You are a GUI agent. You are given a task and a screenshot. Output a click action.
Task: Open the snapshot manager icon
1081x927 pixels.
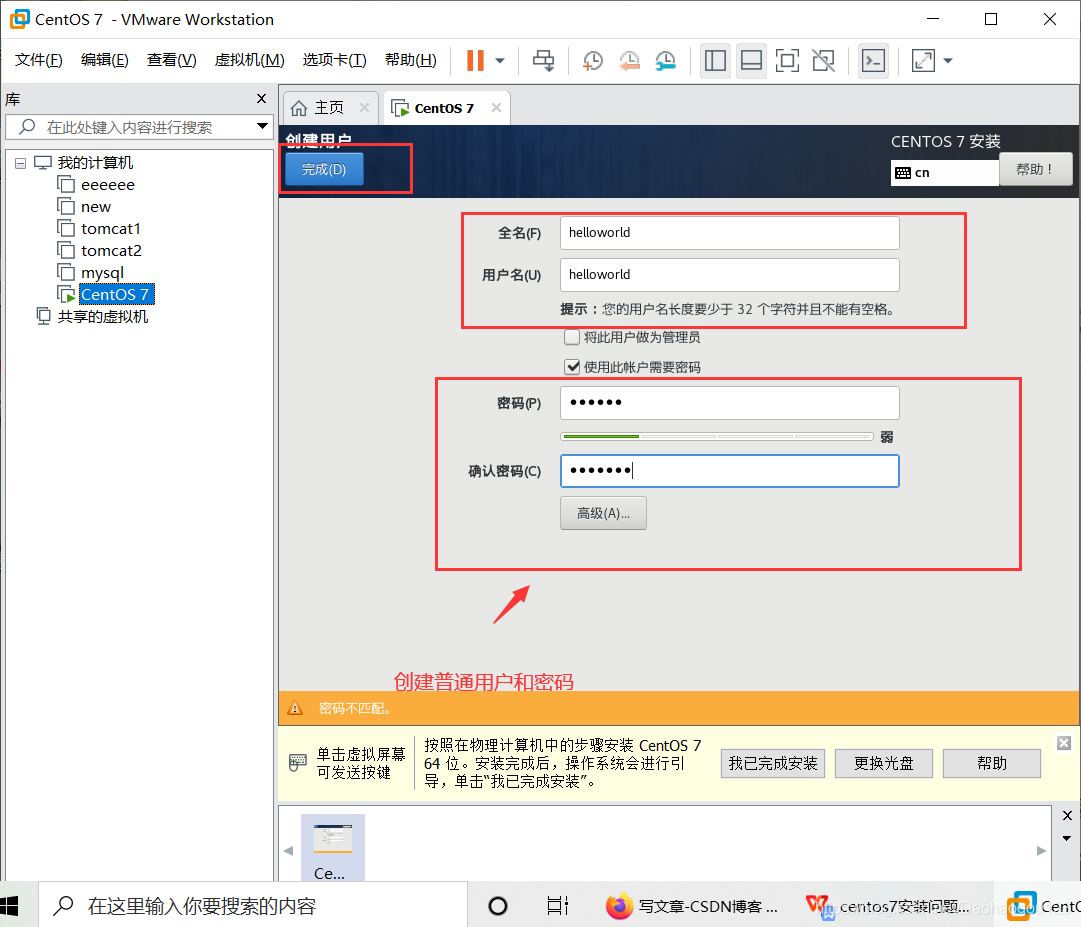665,61
